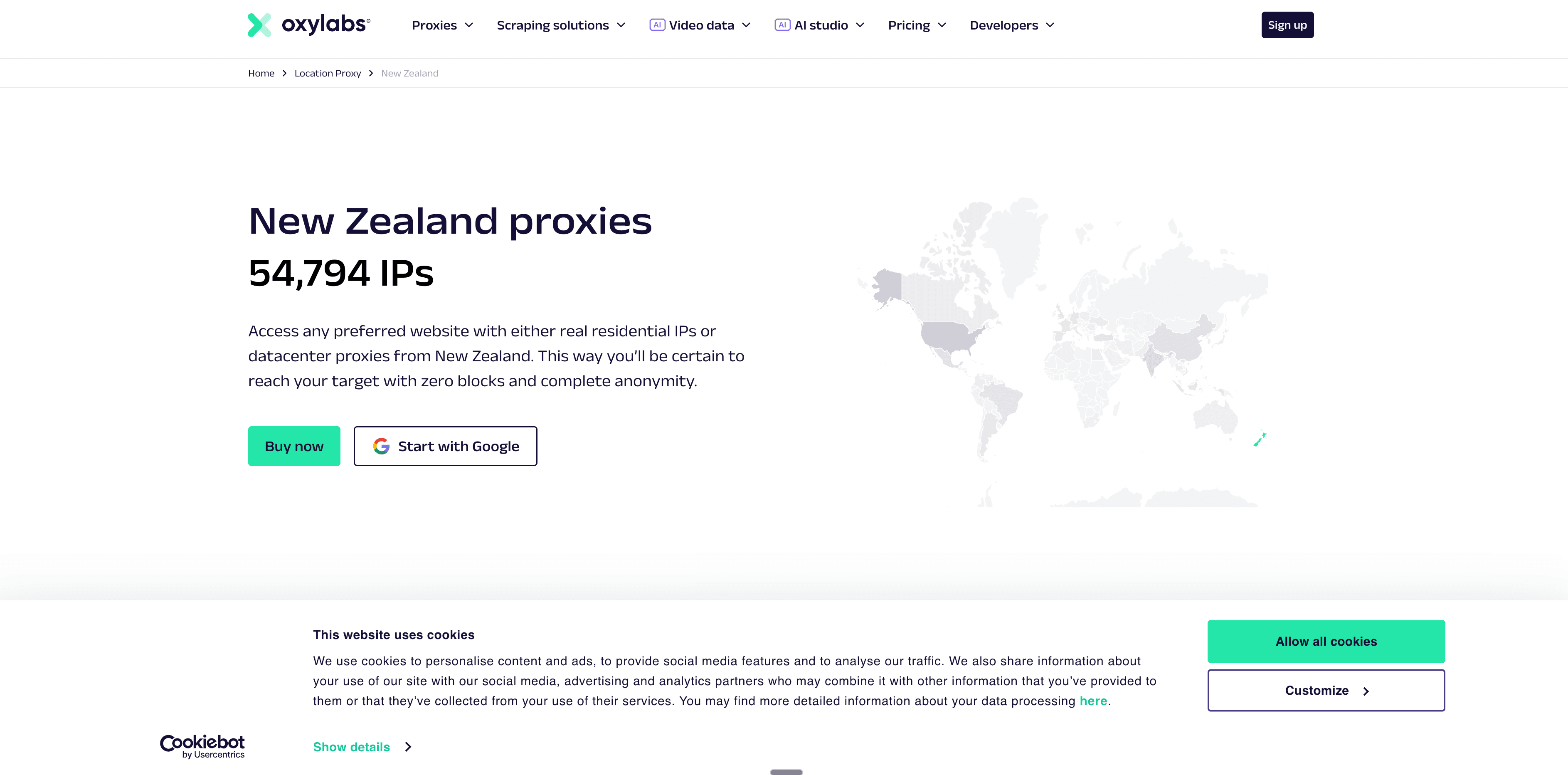Expand the Proxies dropdown menu
This screenshot has width=1568, height=775.
(x=443, y=25)
